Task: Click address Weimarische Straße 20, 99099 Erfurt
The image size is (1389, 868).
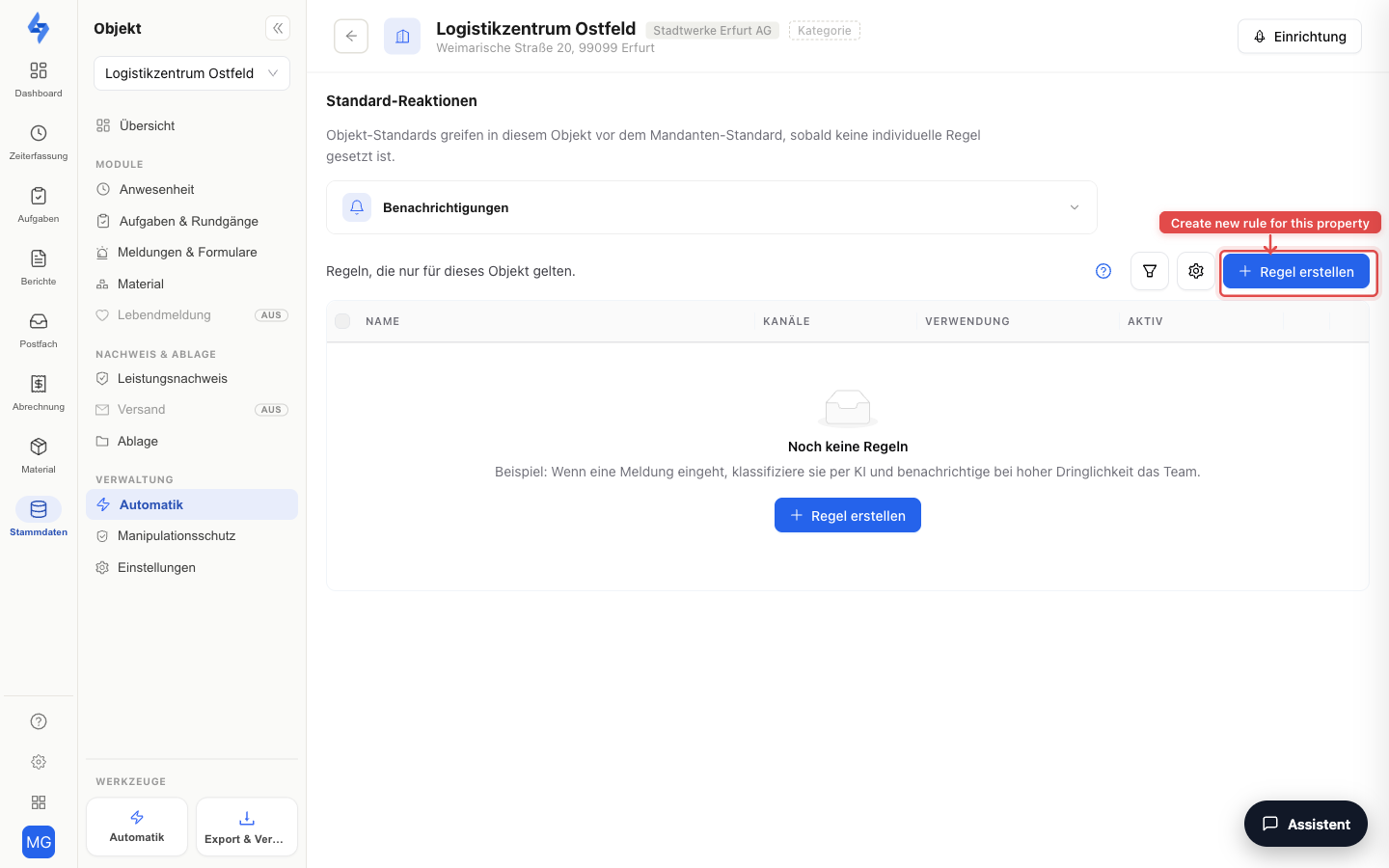Action: 545,47
